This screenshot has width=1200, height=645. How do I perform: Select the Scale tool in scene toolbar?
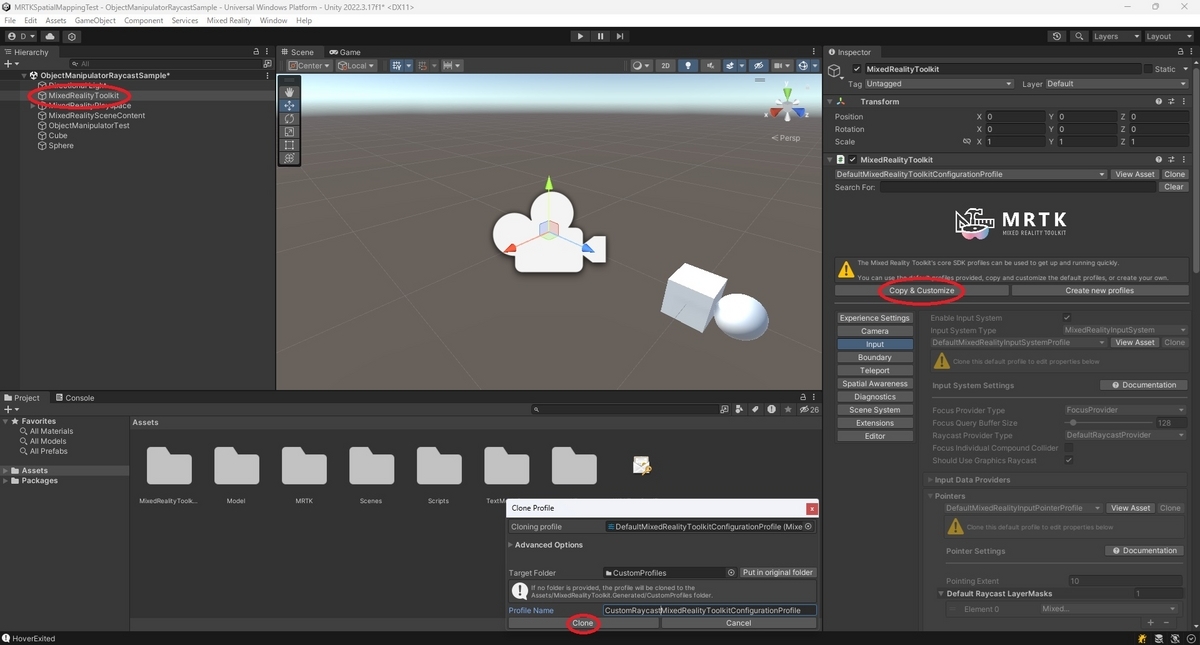pos(290,131)
